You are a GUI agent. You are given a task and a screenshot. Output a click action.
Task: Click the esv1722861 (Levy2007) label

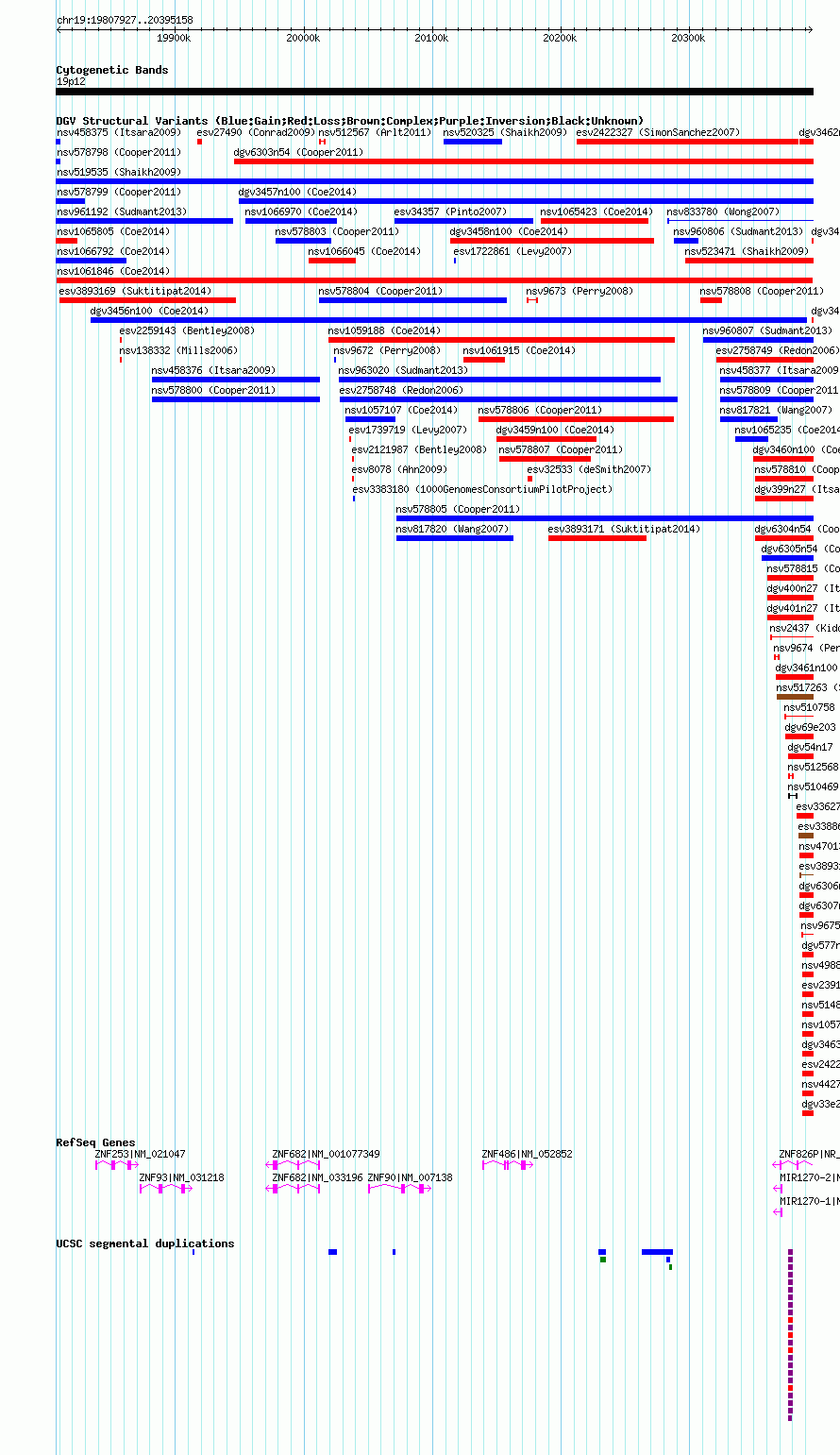point(512,251)
